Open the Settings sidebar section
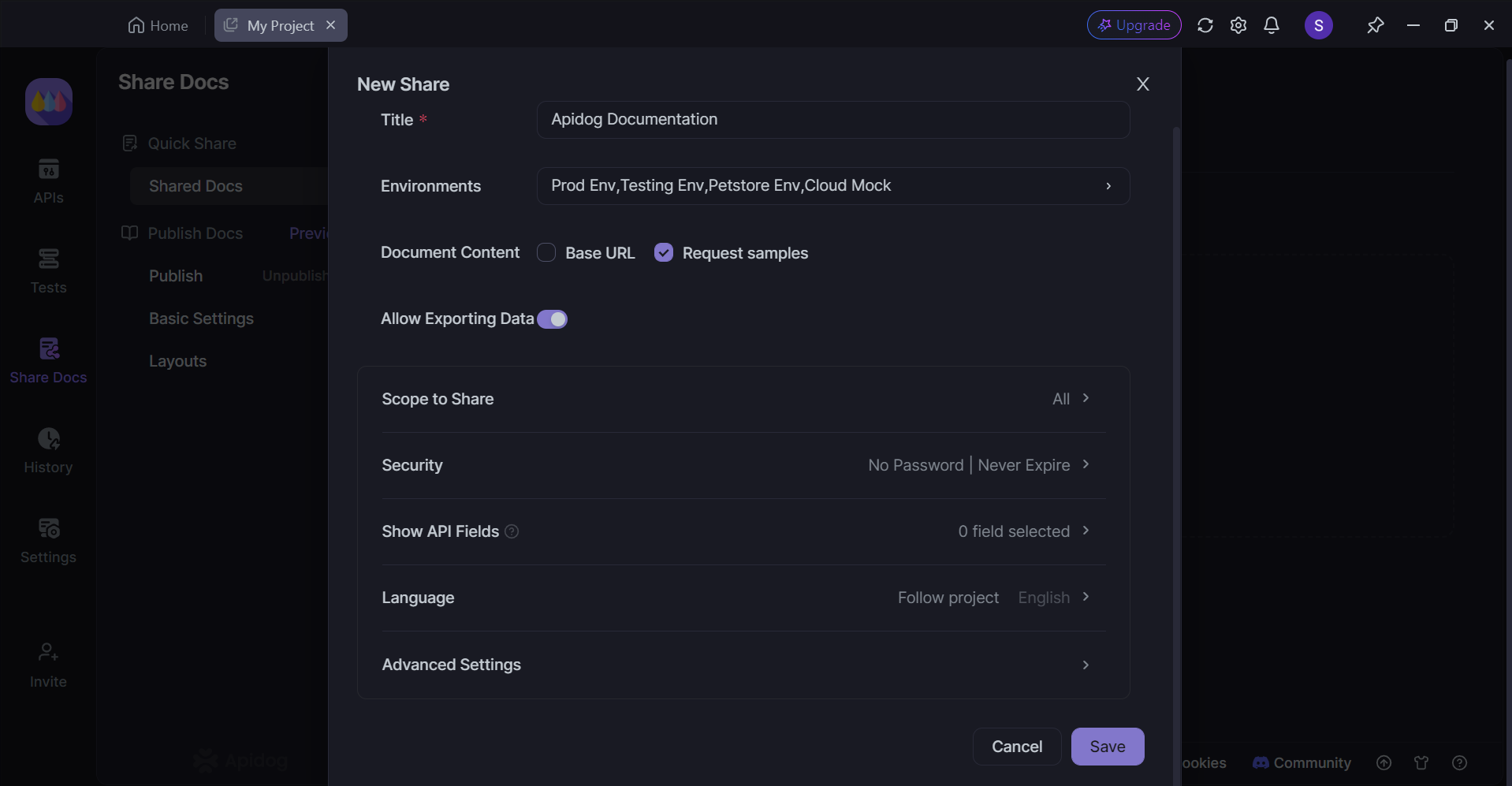The image size is (1512, 786). pos(48,540)
